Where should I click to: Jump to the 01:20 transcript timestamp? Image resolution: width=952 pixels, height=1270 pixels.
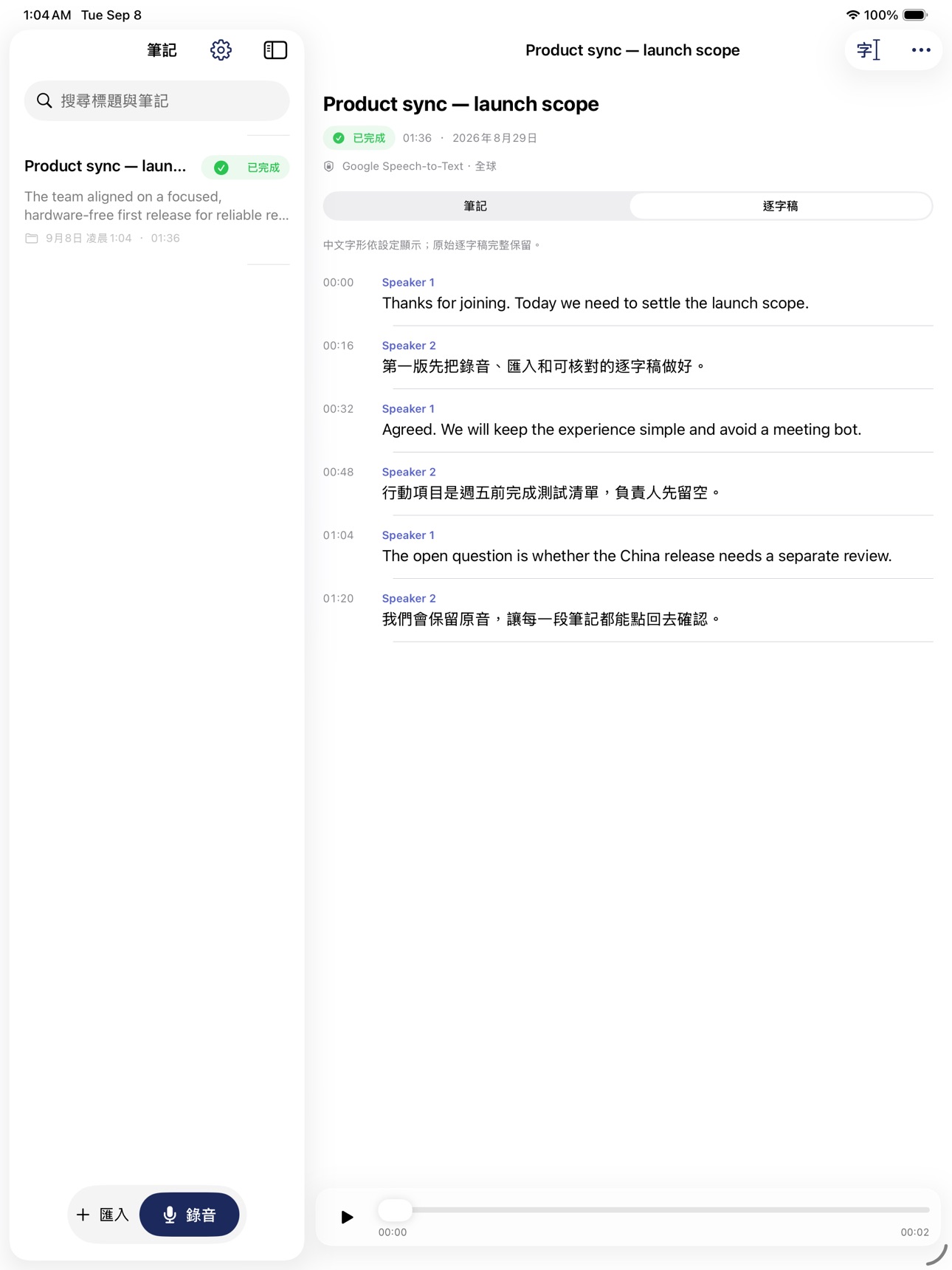[339, 598]
